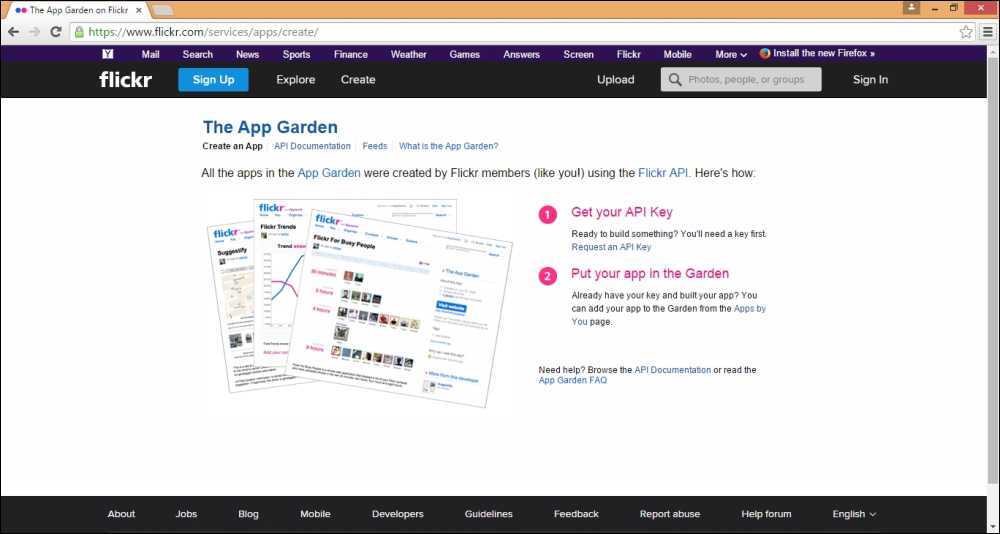Open the English language dropdown
The height and width of the screenshot is (534, 1000).
click(854, 514)
